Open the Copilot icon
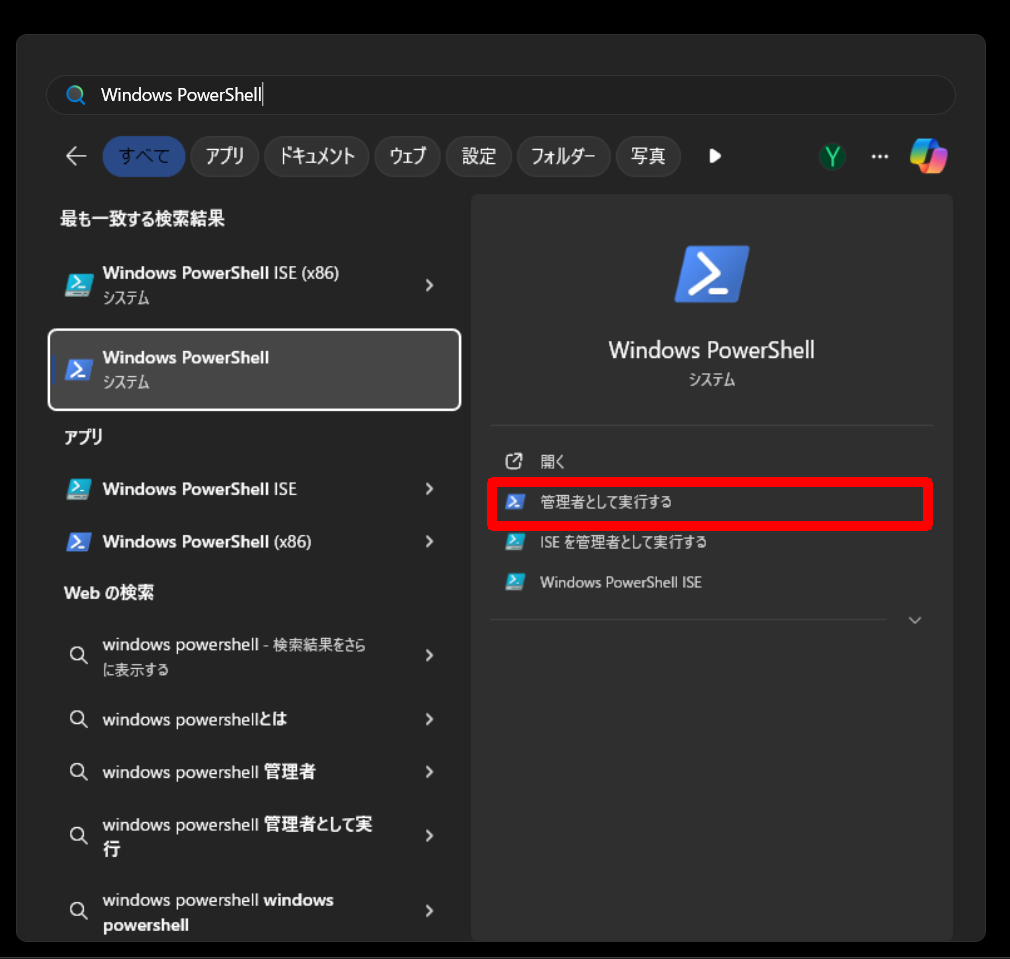The width and height of the screenshot is (1010, 959). (928, 156)
